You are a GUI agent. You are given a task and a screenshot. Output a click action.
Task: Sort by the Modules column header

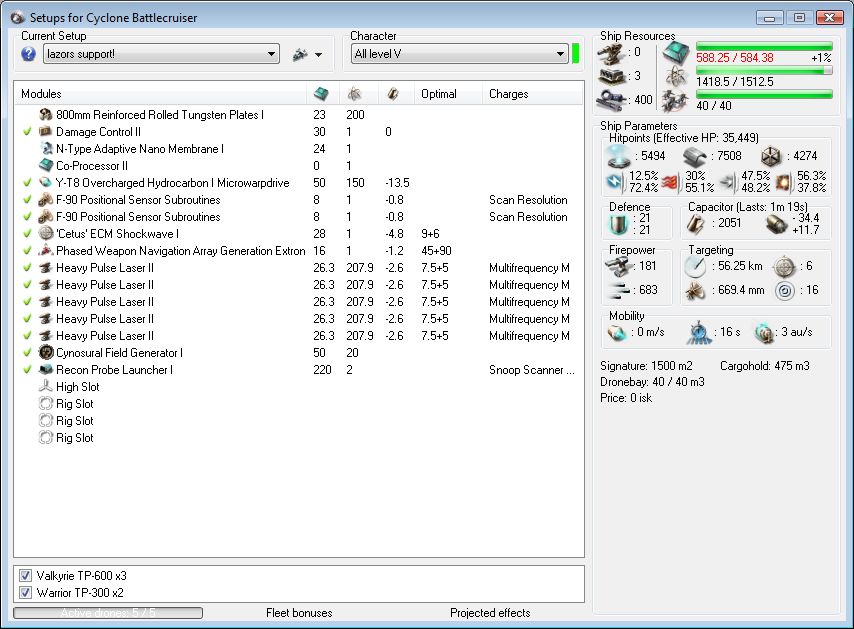click(160, 94)
